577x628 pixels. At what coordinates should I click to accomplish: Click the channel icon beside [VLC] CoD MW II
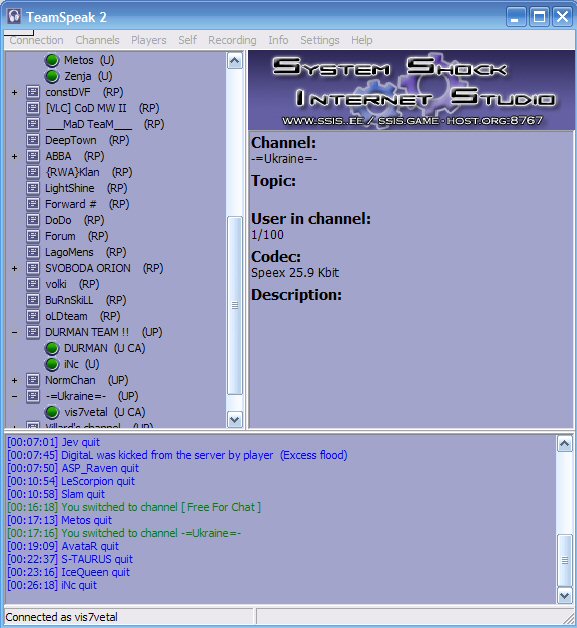coord(33,108)
